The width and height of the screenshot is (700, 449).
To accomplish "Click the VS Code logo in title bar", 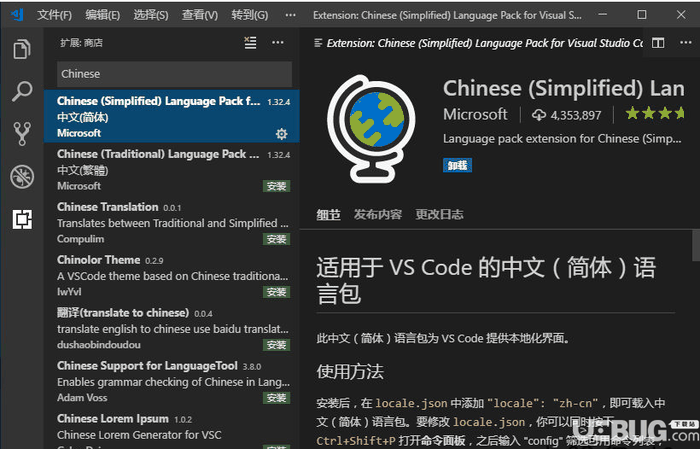I will pyautogui.click(x=17, y=15).
